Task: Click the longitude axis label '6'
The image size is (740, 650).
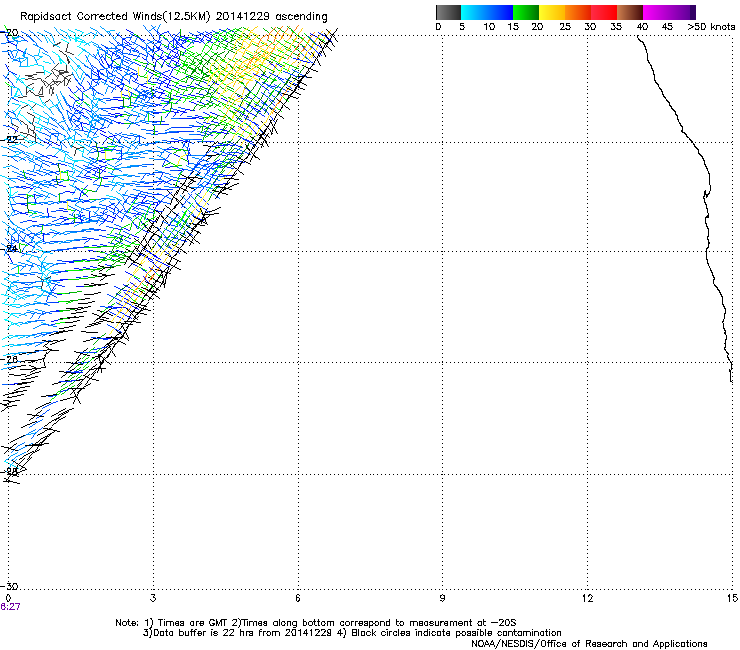Action: tap(298, 598)
